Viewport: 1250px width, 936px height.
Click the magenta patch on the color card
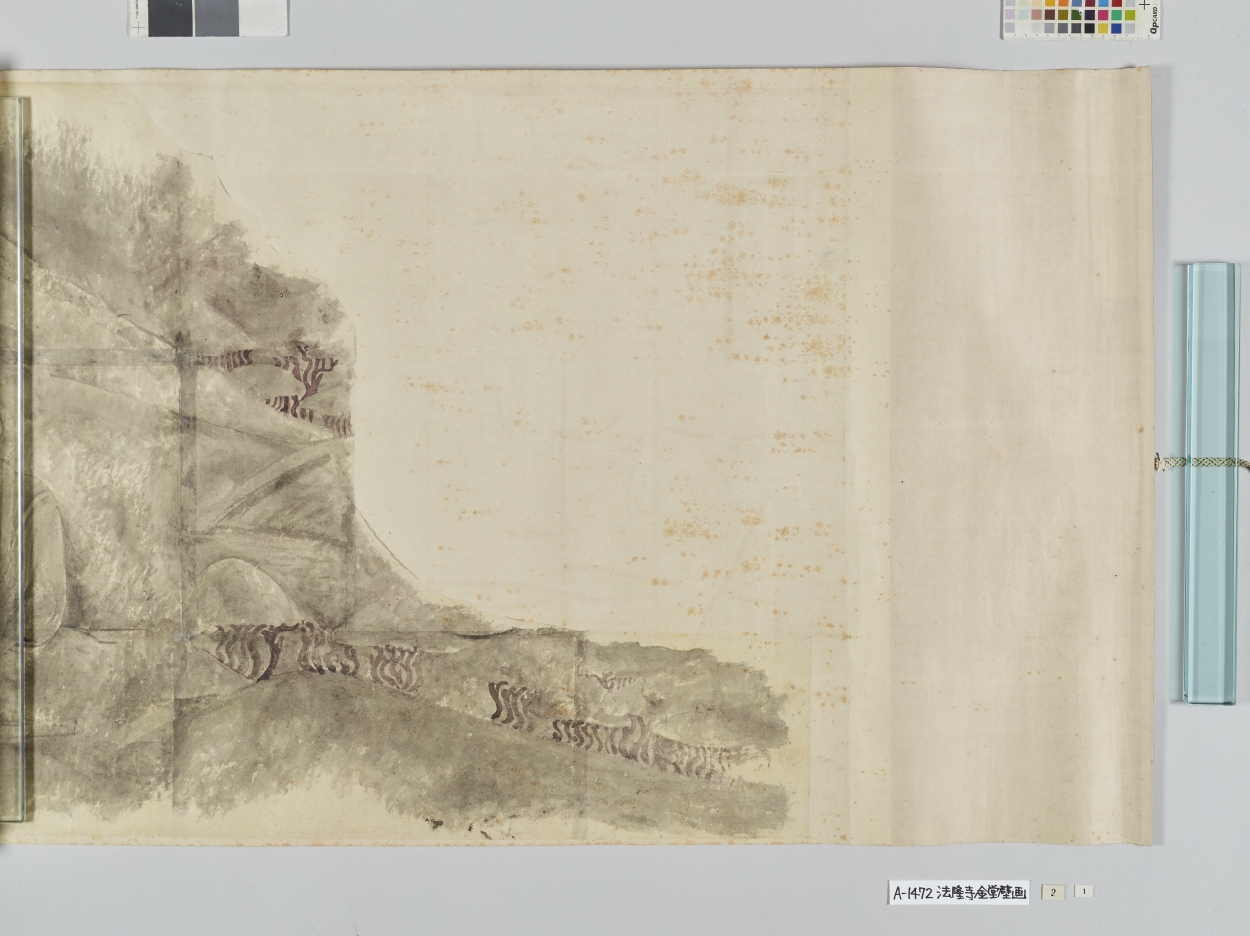pos(1103,15)
